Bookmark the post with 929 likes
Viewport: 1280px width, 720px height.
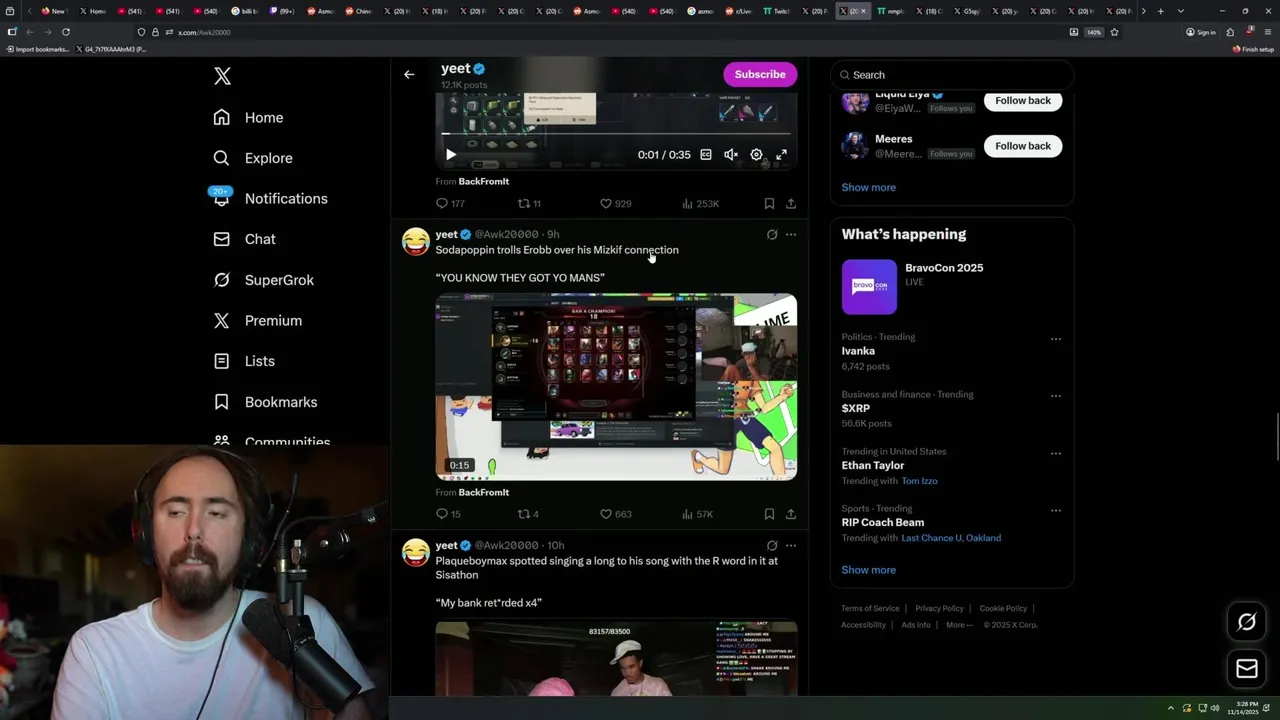pos(769,203)
